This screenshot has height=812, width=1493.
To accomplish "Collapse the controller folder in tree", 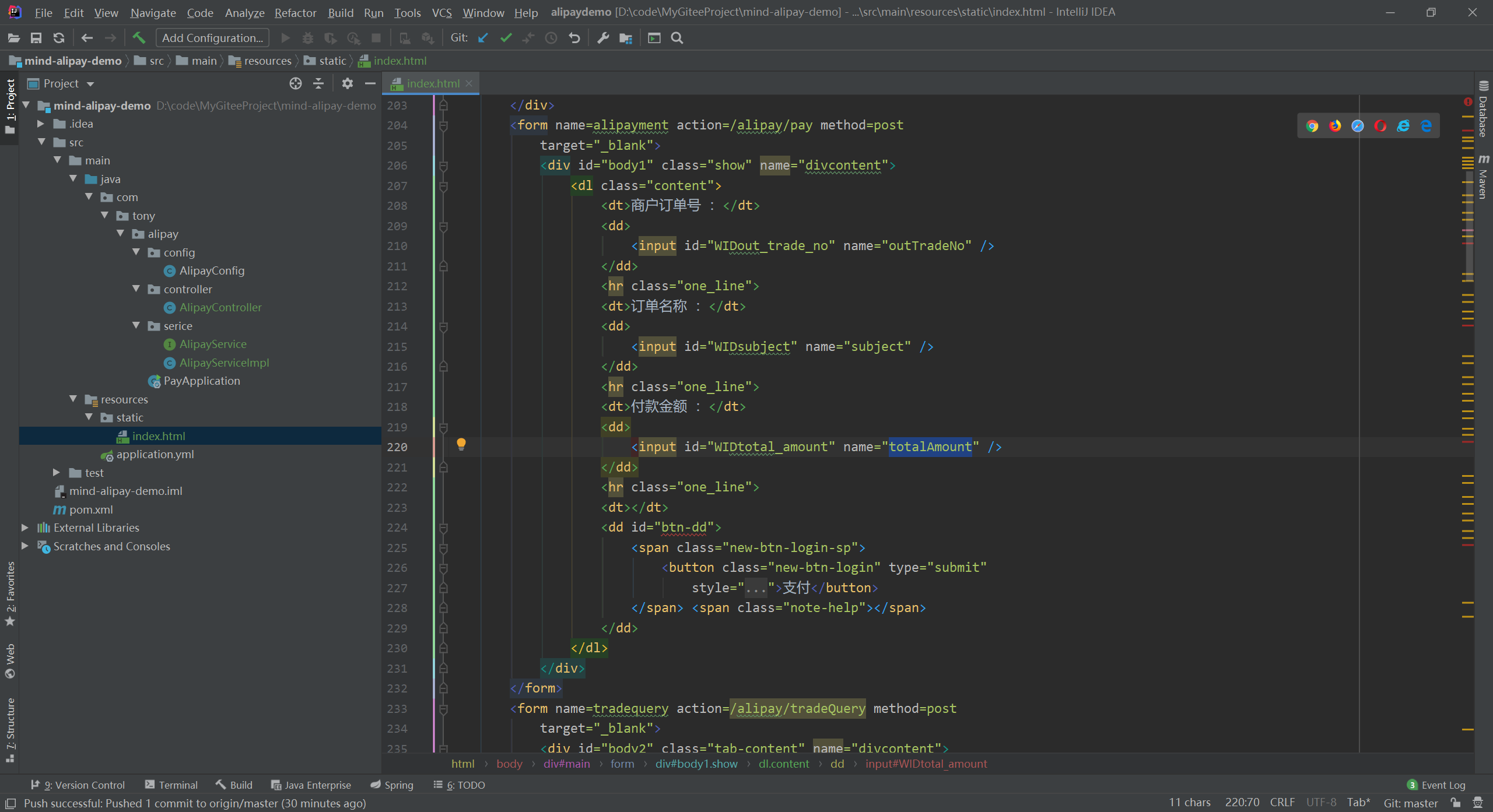I will pyautogui.click(x=136, y=289).
